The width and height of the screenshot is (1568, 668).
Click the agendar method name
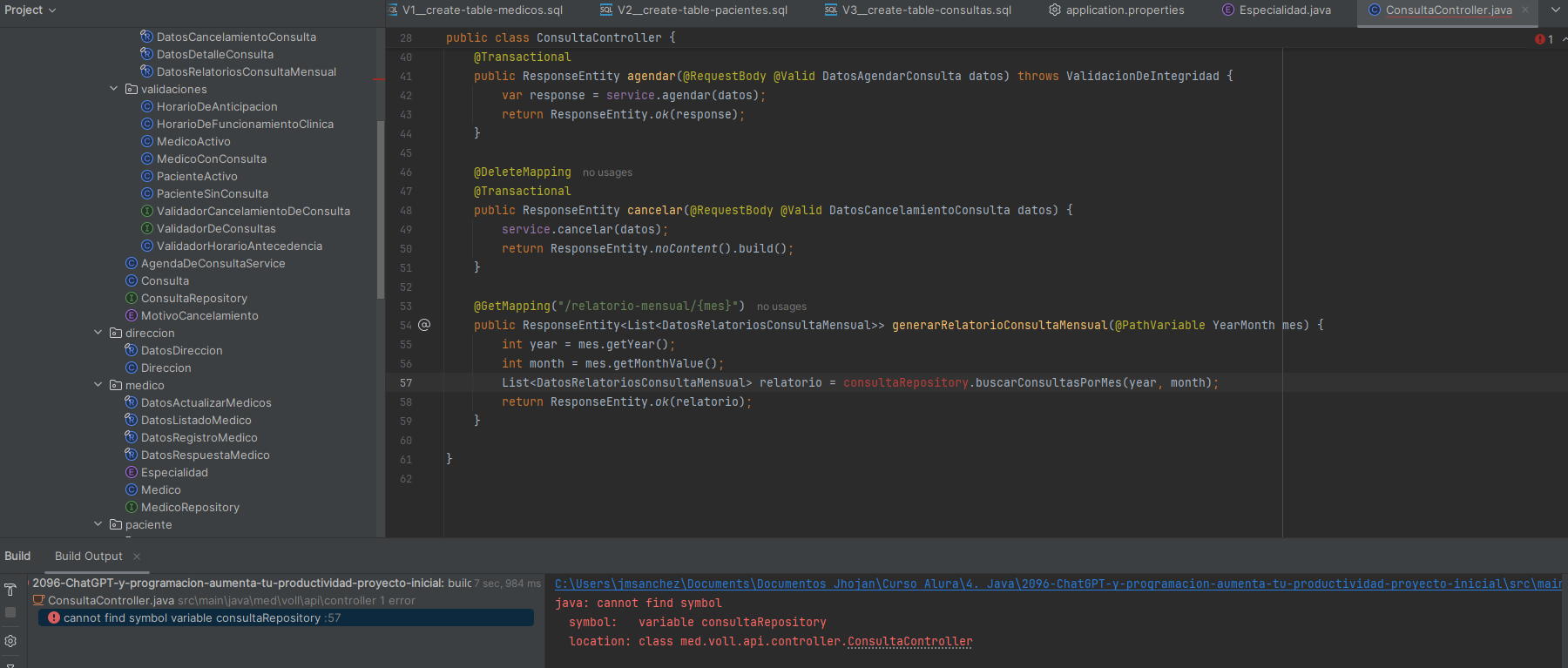click(x=651, y=76)
